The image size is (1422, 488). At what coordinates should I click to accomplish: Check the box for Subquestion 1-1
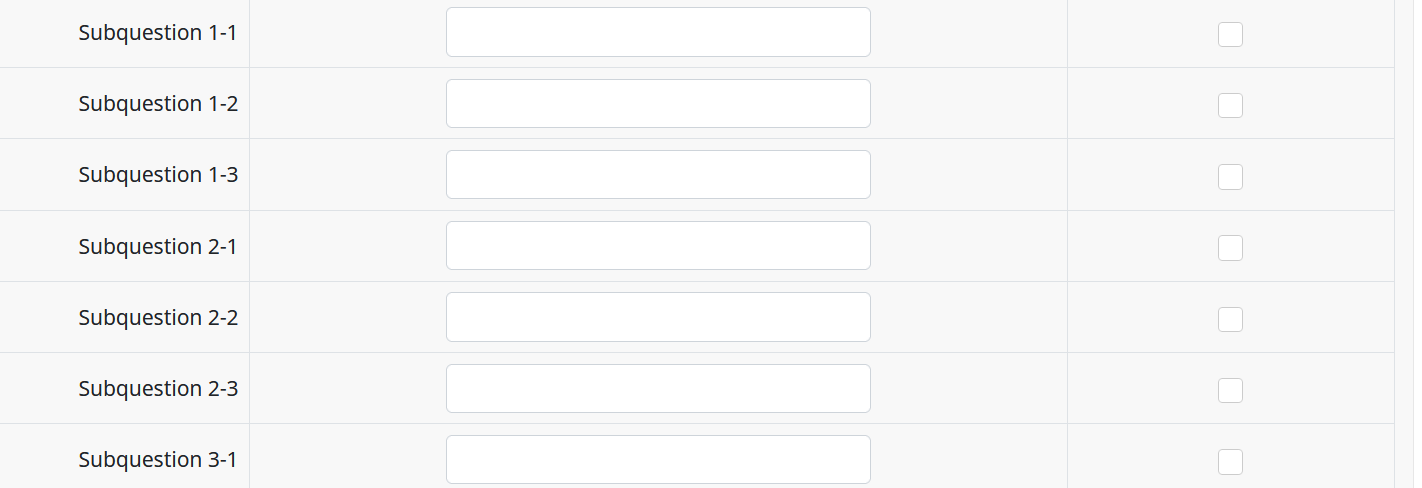(1230, 34)
